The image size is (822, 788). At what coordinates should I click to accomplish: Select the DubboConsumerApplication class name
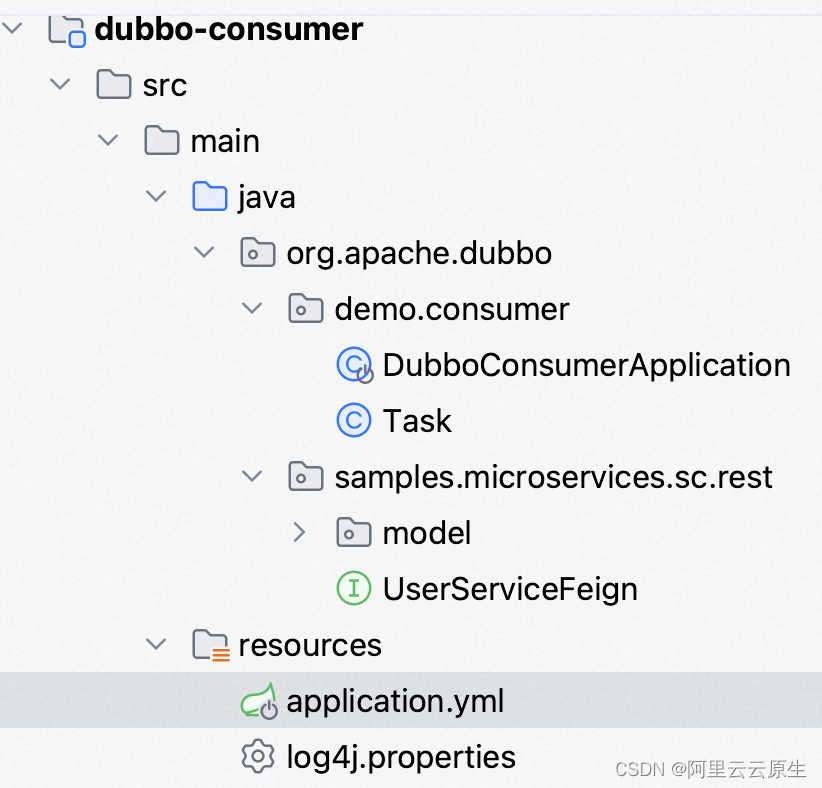click(x=587, y=365)
